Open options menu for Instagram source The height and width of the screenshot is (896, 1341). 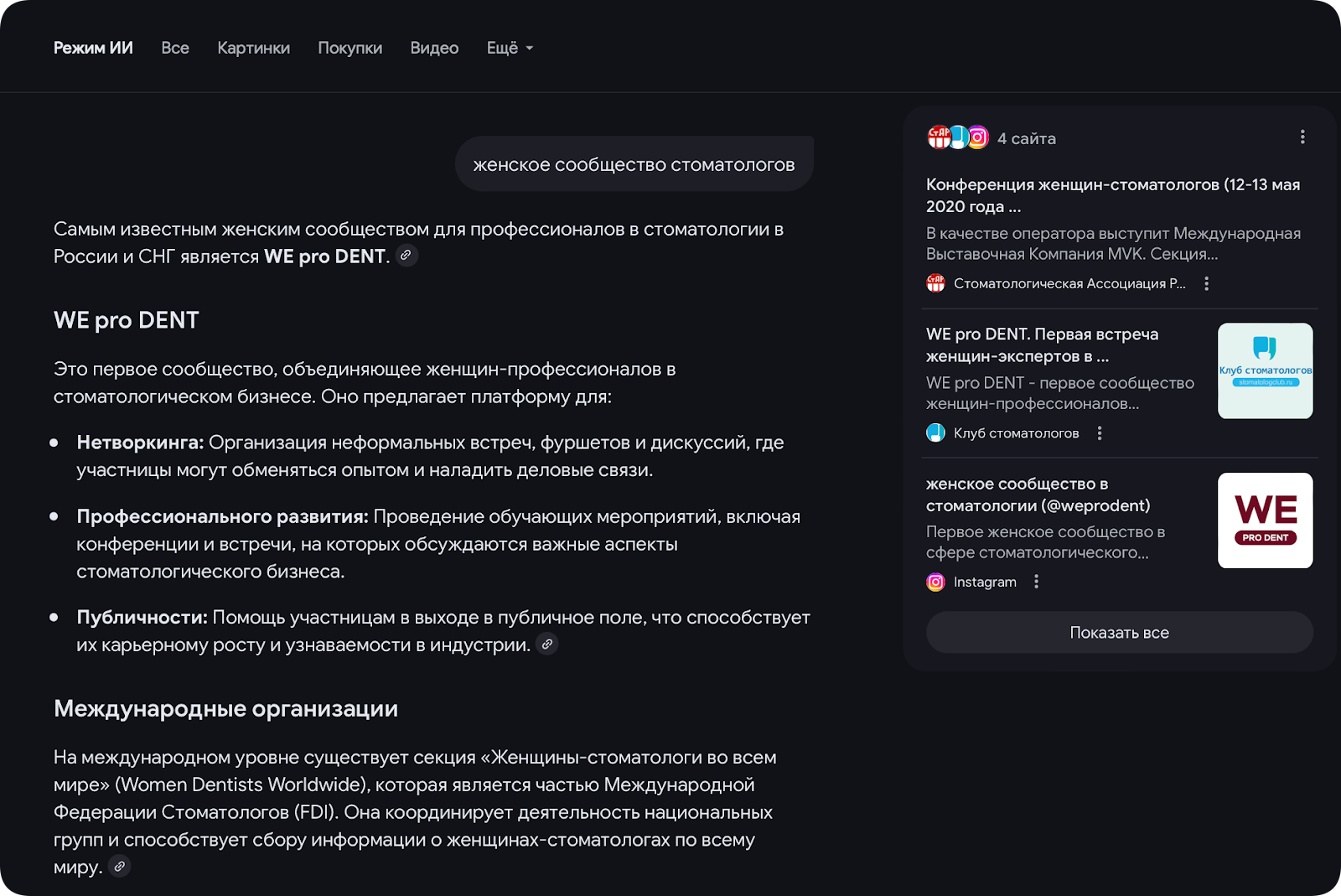coord(1037,582)
